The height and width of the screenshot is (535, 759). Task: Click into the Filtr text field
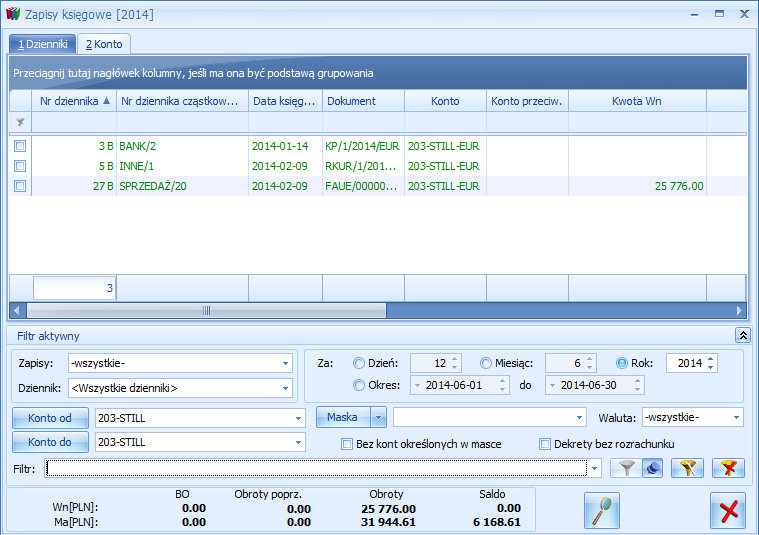pos(316,468)
